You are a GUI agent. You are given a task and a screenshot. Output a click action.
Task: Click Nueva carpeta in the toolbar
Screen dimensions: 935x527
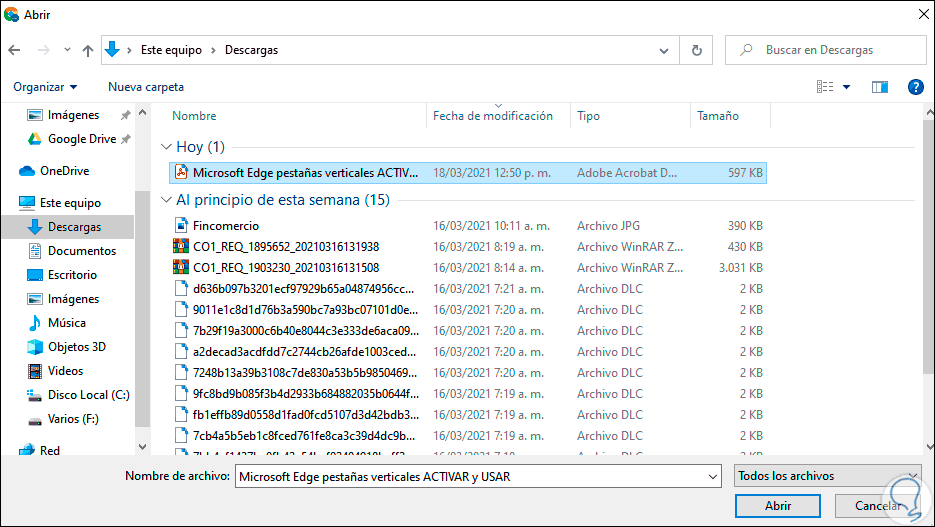(x=146, y=87)
